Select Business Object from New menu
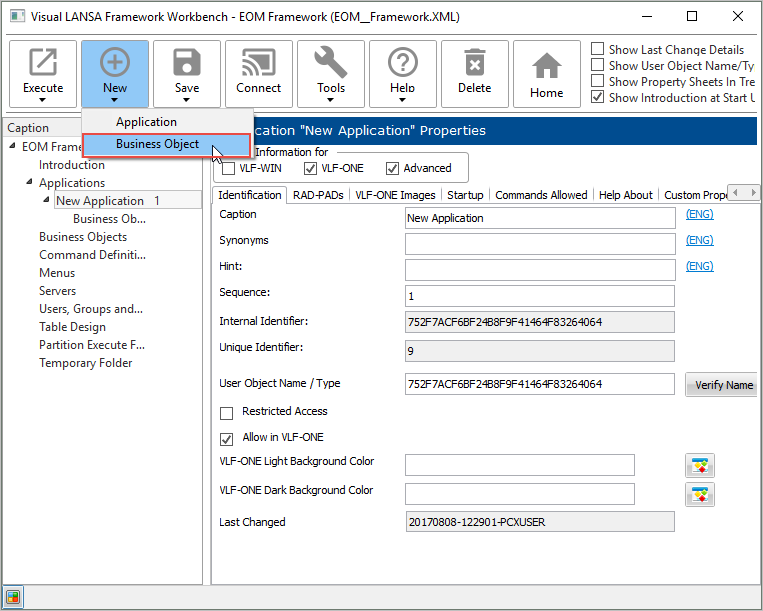The width and height of the screenshot is (763, 611). point(157,145)
